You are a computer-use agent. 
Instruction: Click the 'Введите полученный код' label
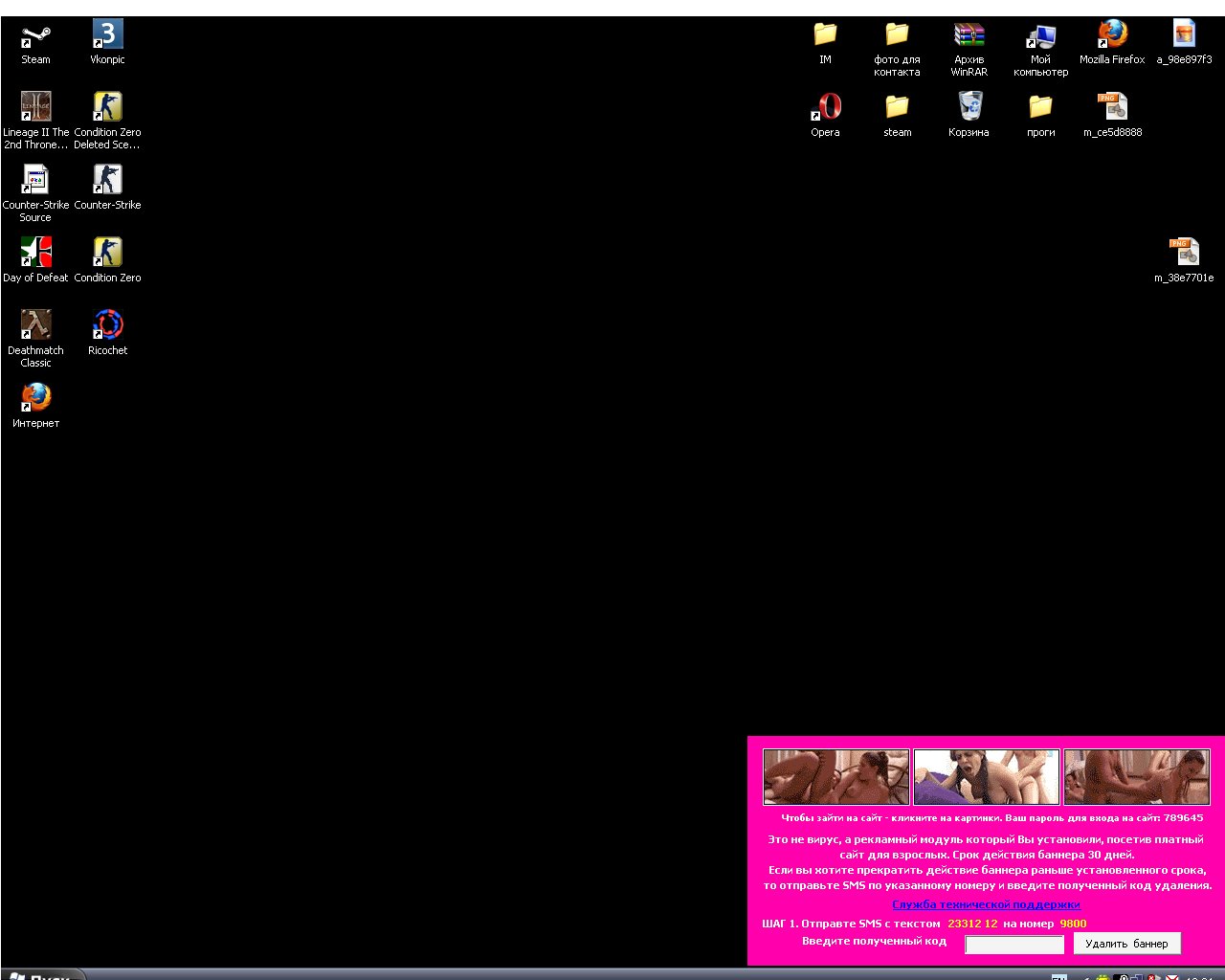pos(874,942)
